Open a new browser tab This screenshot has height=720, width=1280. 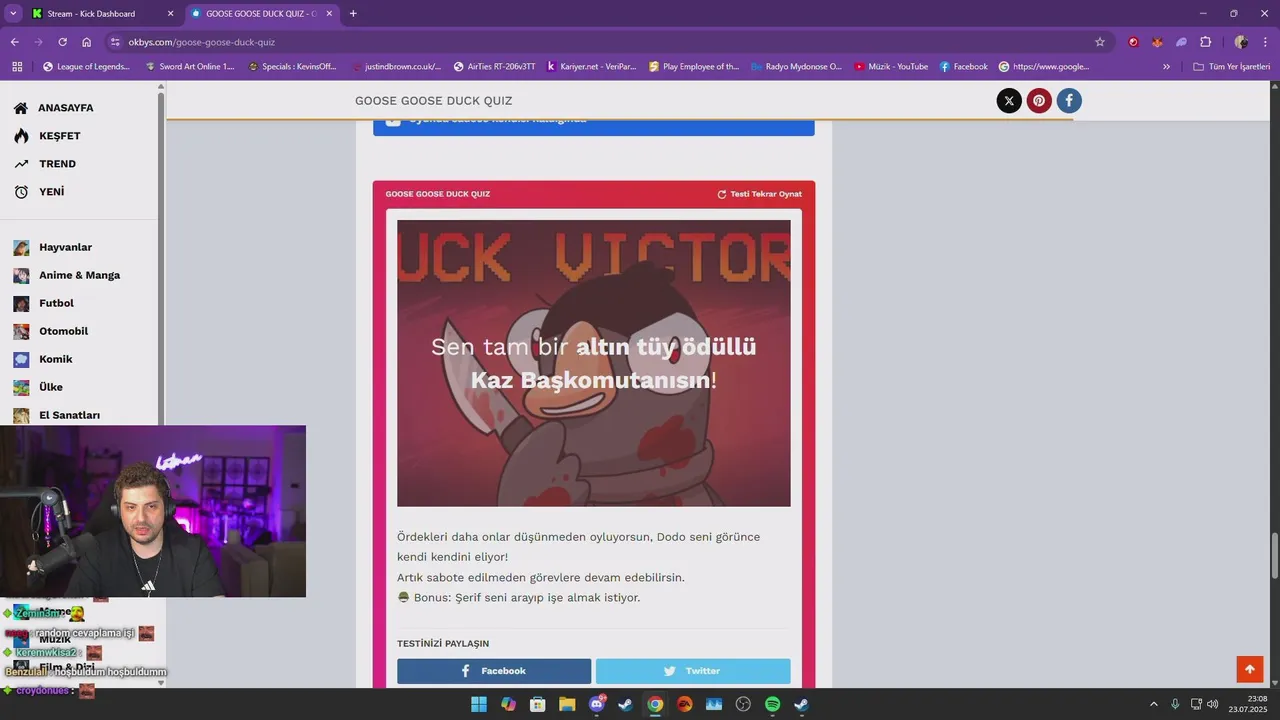(353, 14)
